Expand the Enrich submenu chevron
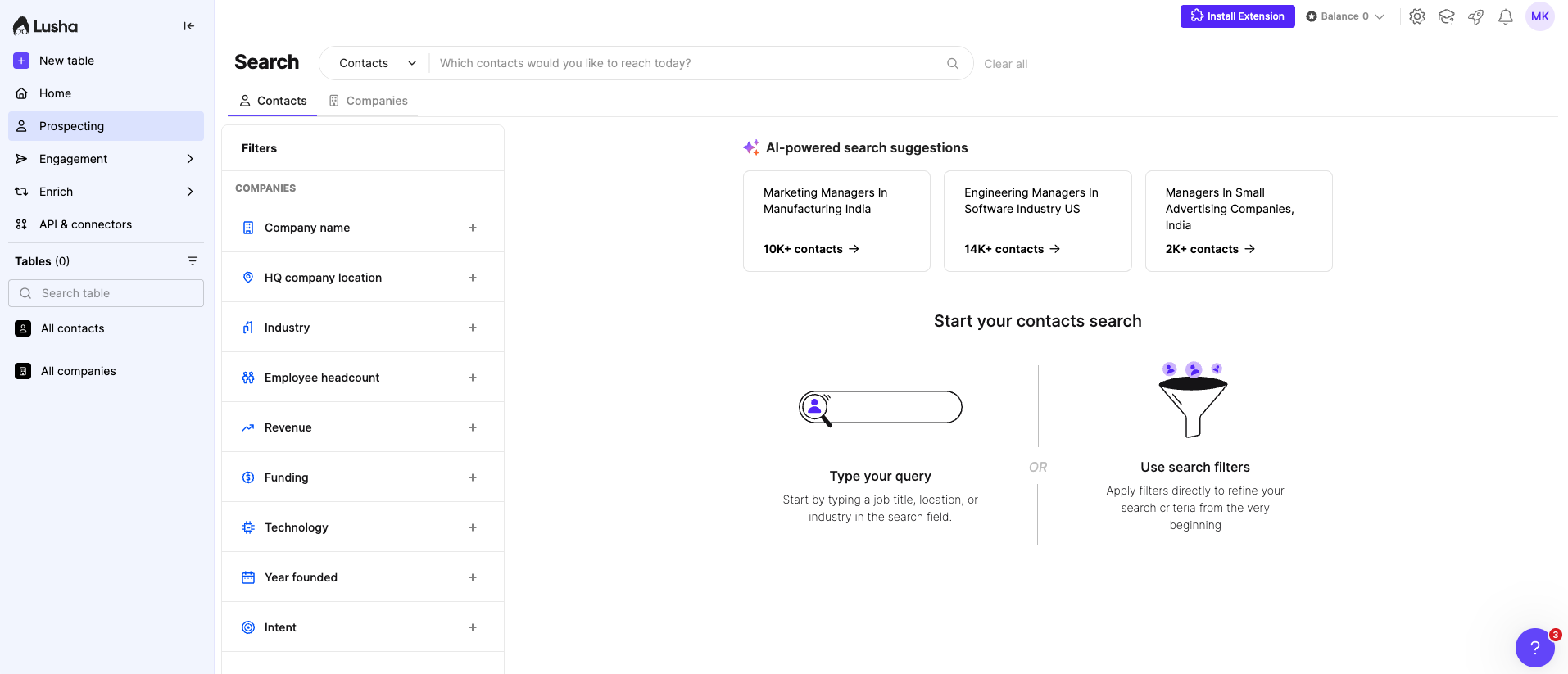The image size is (1568, 674). (190, 192)
